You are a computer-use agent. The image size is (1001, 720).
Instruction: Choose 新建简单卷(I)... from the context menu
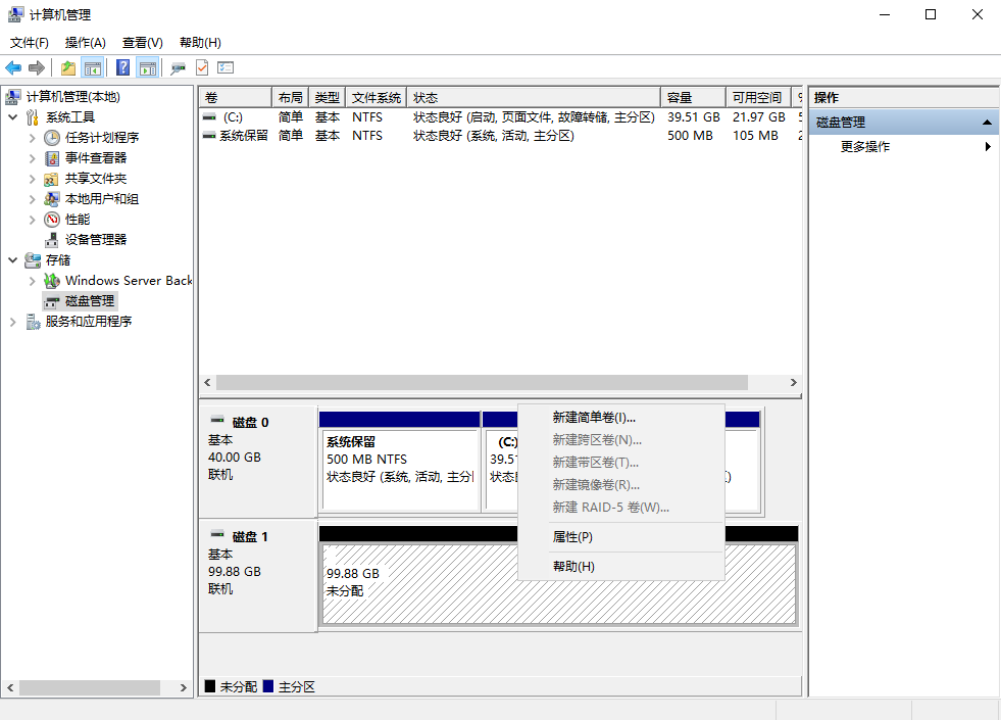tap(594, 418)
